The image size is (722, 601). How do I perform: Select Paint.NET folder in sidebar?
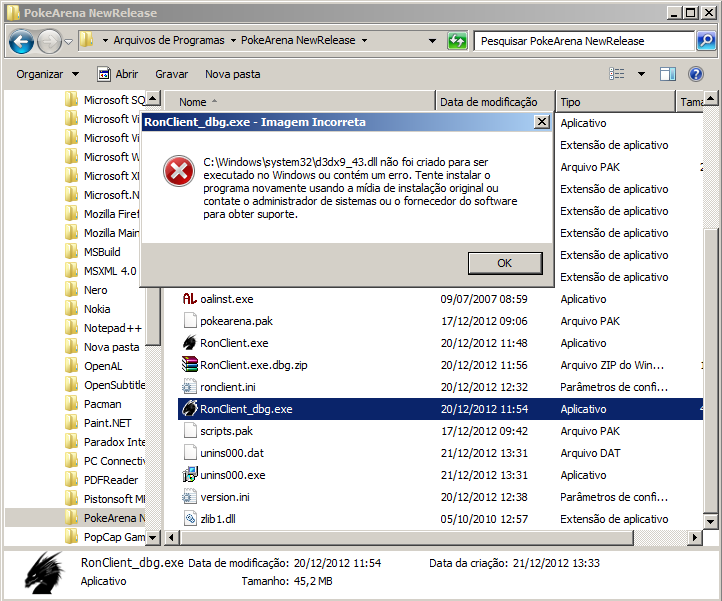pos(98,423)
